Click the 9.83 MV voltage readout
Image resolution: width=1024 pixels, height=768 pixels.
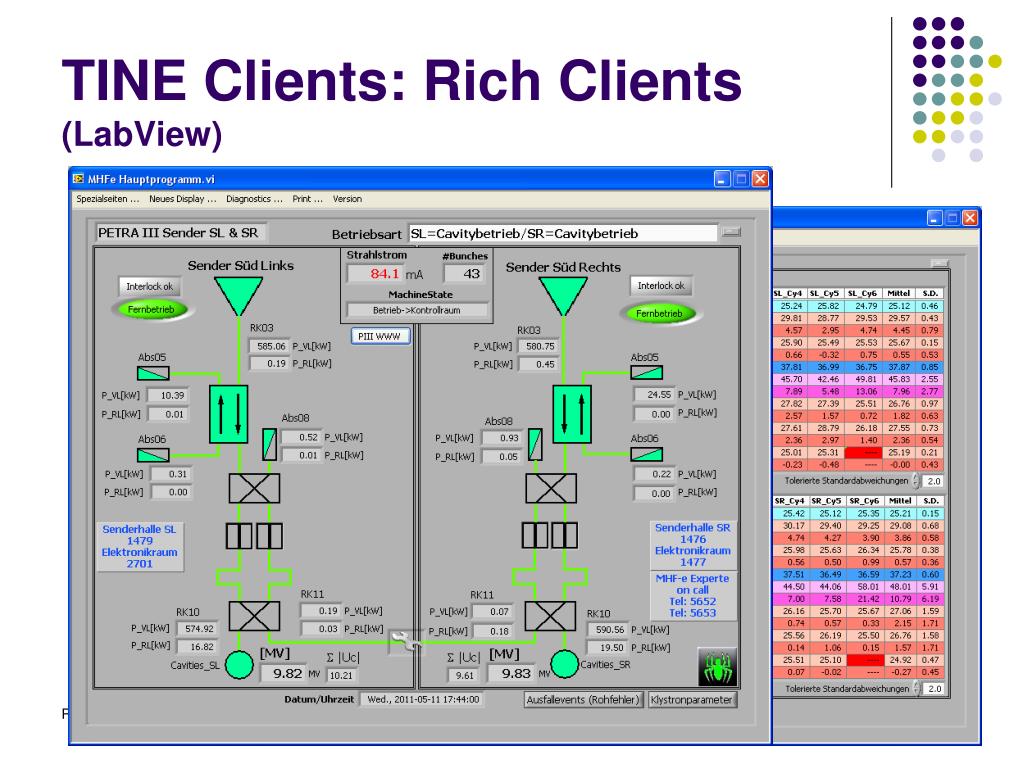coord(513,673)
